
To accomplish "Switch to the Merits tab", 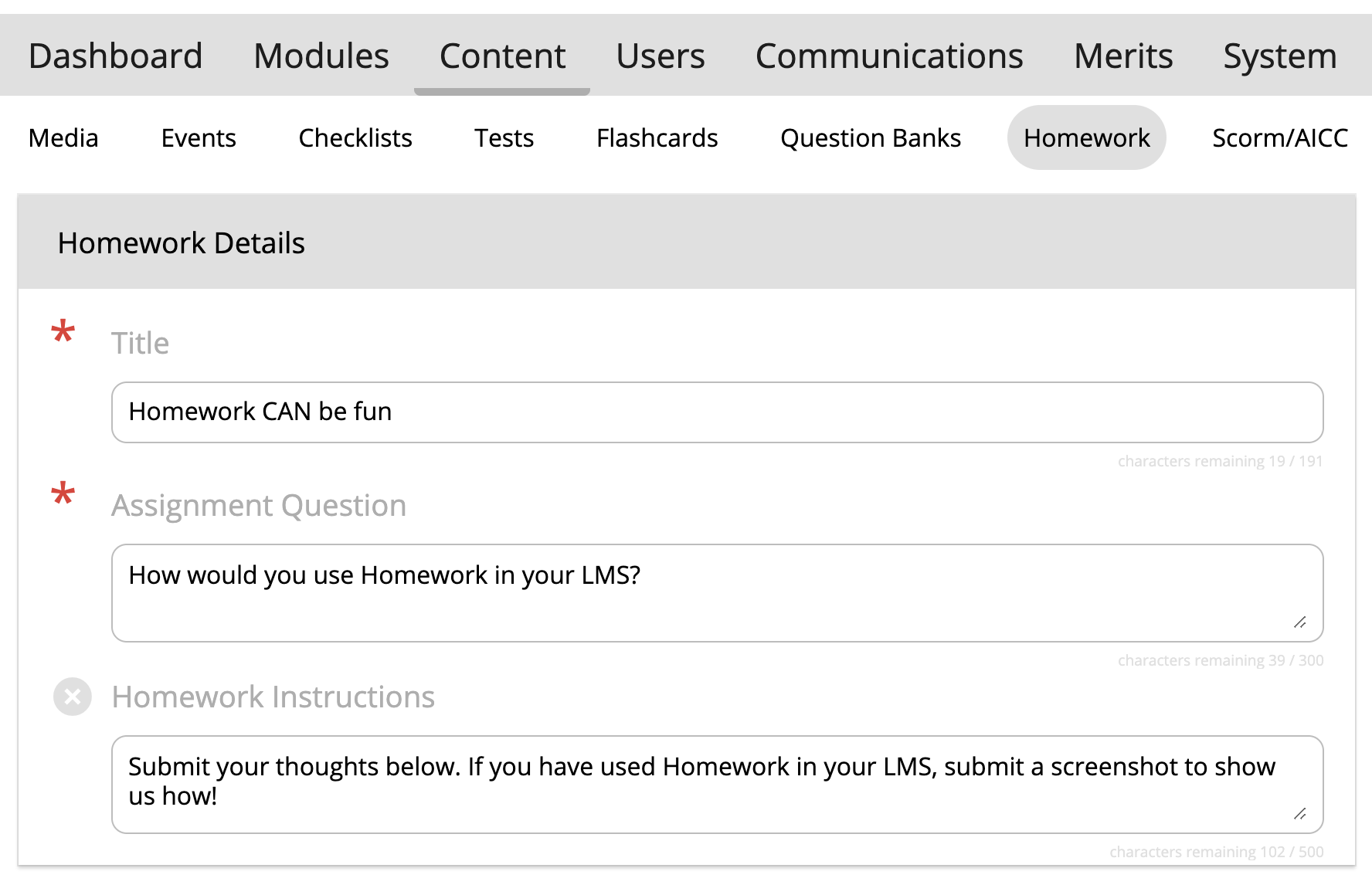I will pyautogui.click(x=1123, y=56).
